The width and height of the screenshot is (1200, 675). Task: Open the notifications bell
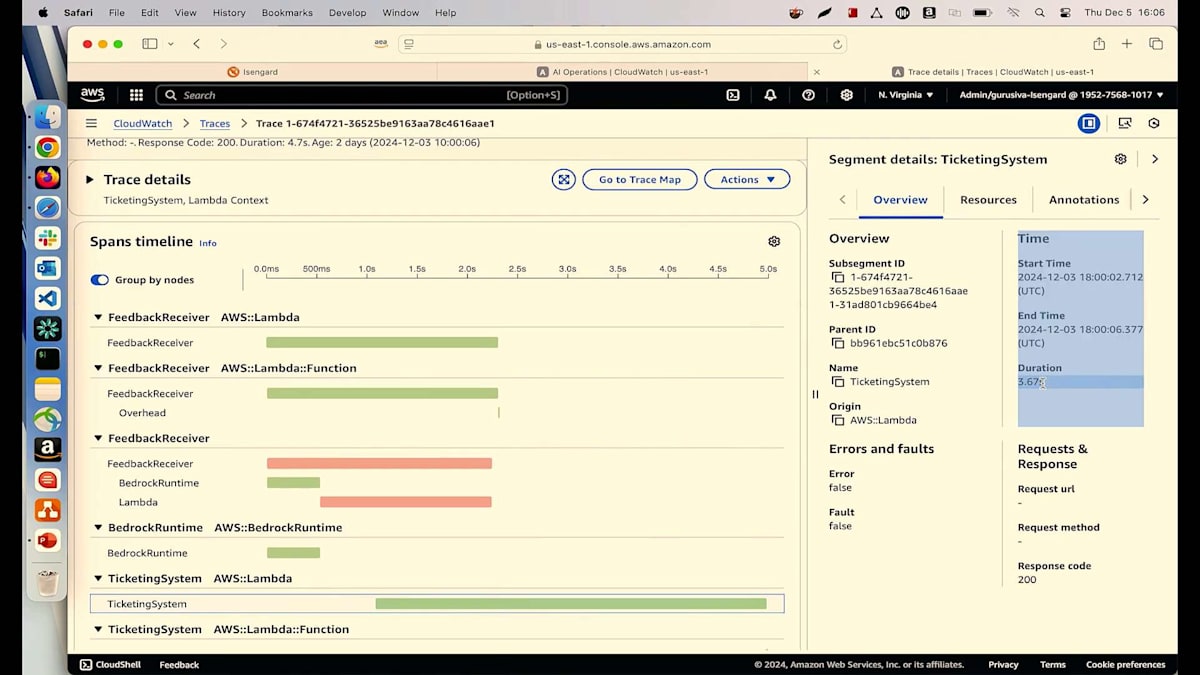pos(770,95)
